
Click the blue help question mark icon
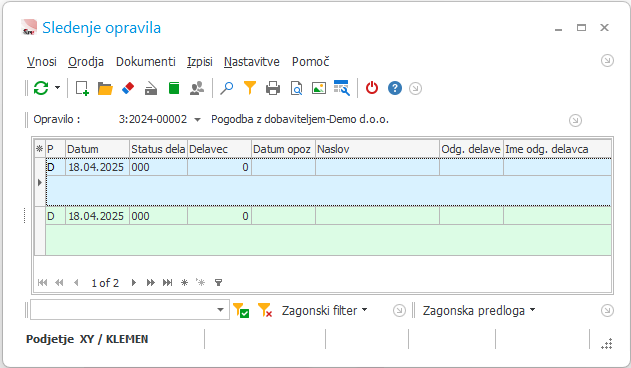(x=395, y=88)
